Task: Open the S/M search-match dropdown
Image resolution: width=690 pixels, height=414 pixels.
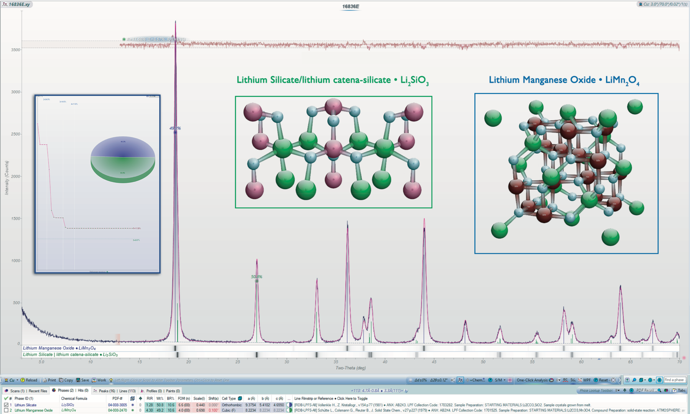Action: pyautogui.click(x=500, y=380)
